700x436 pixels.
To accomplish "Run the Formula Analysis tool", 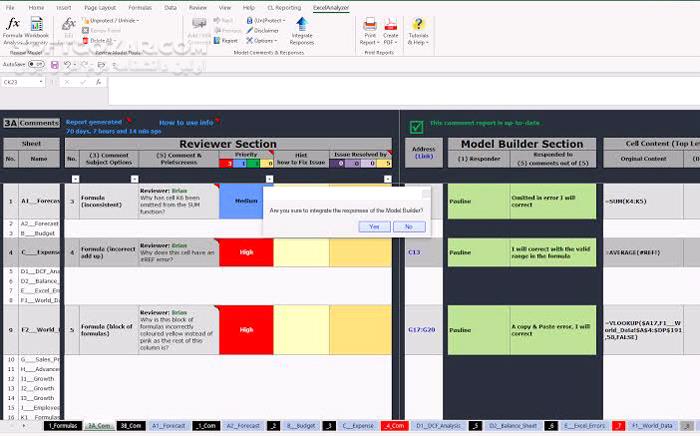I will [12, 30].
